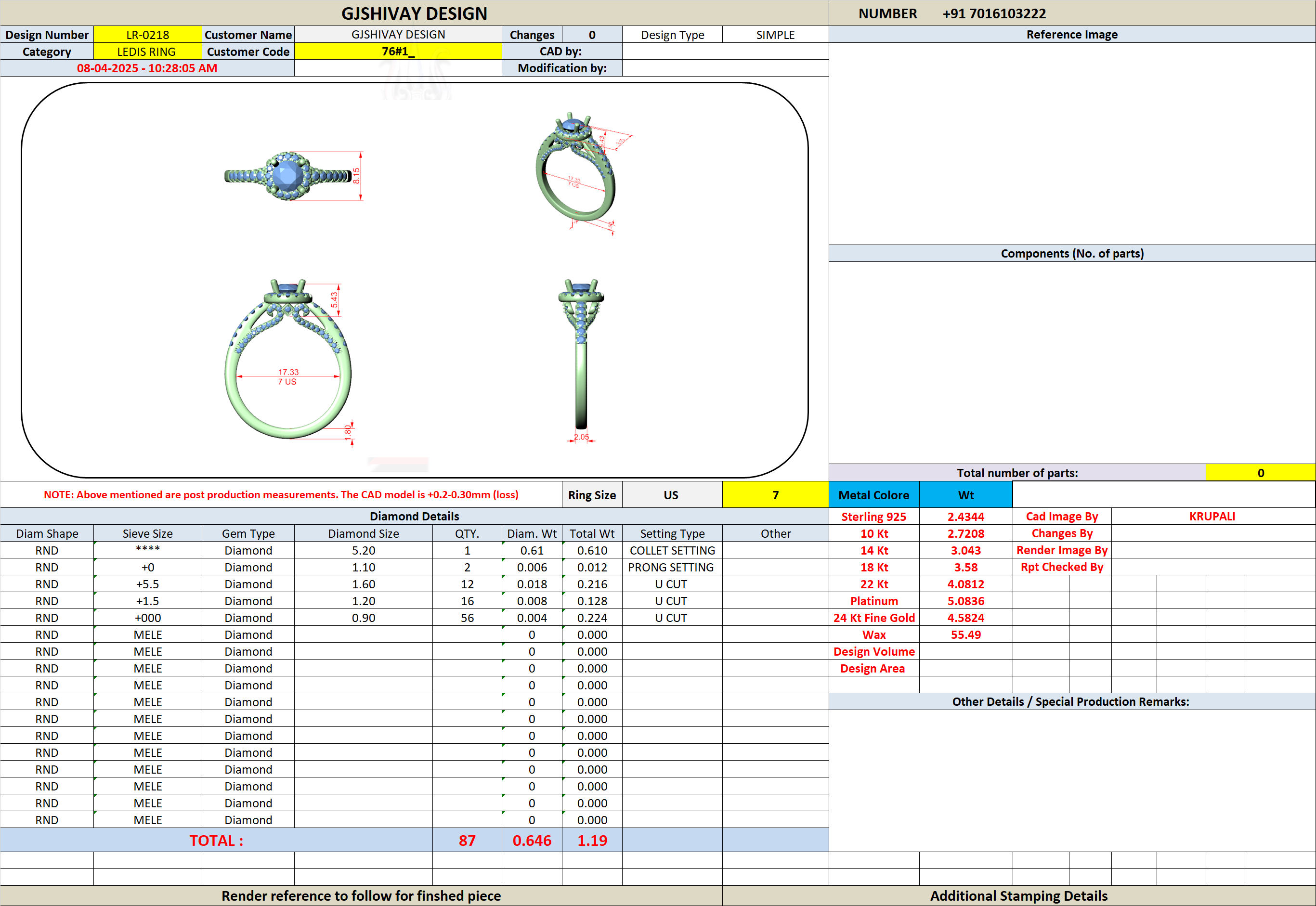Click the ring size unit US cell
Screen dimensions: 1316x906
672,495
